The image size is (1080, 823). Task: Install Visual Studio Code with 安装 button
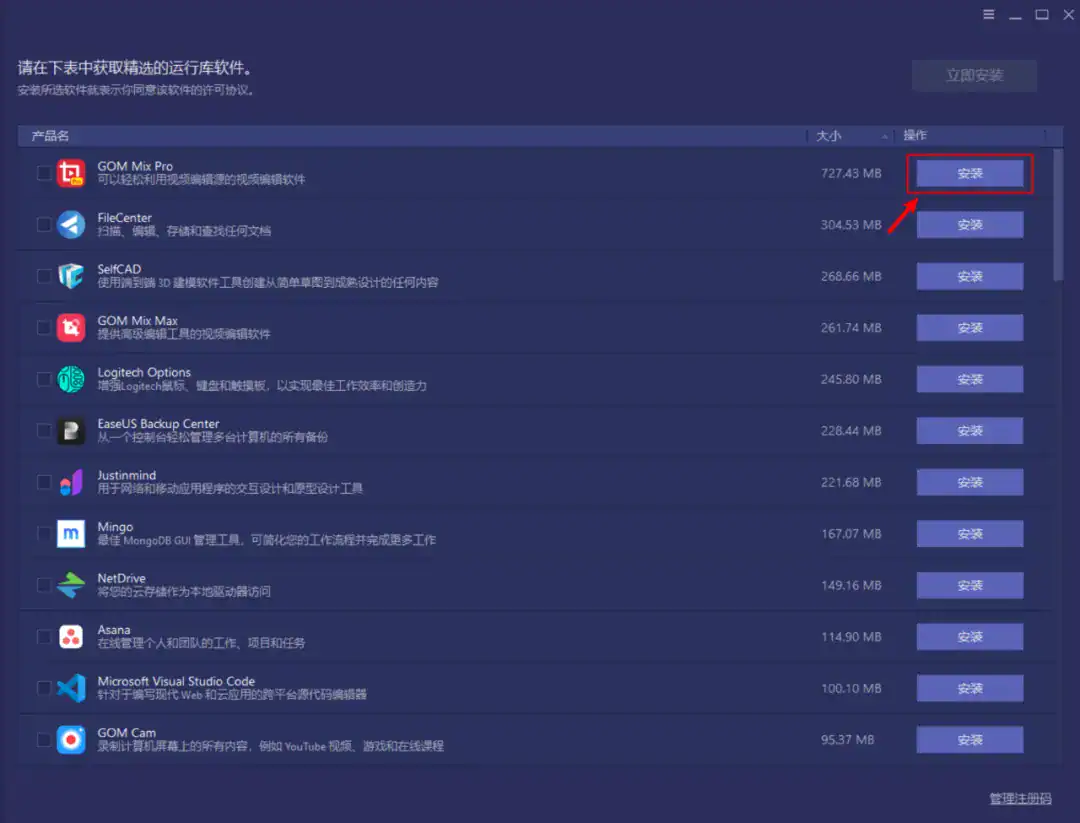970,688
